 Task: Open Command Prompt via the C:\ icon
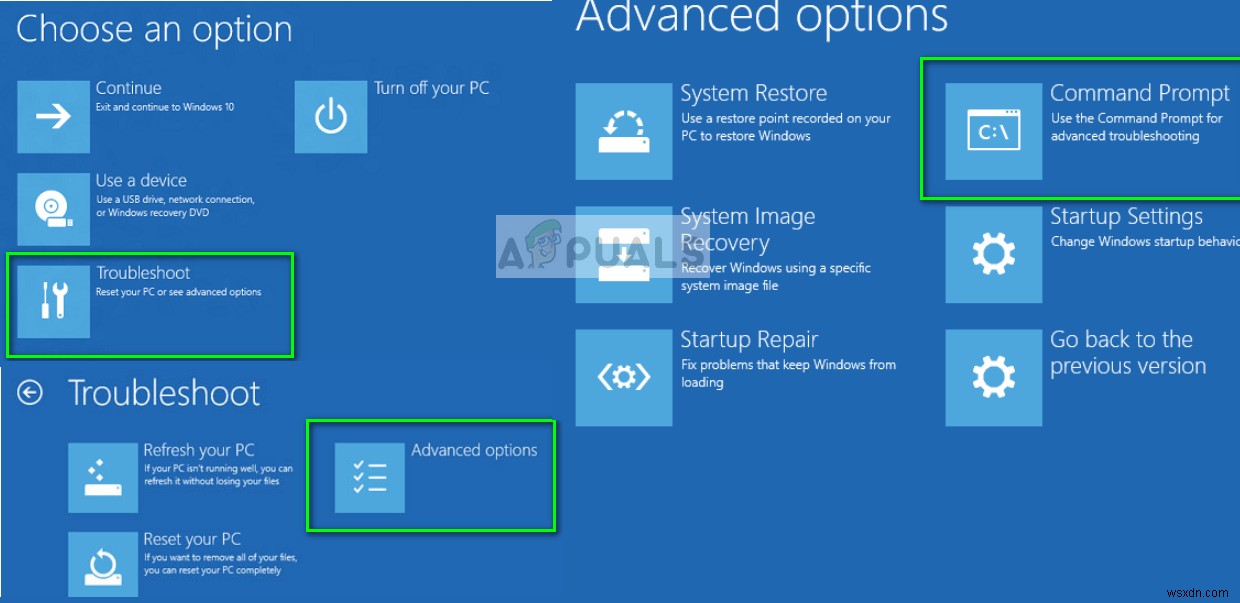click(993, 127)
